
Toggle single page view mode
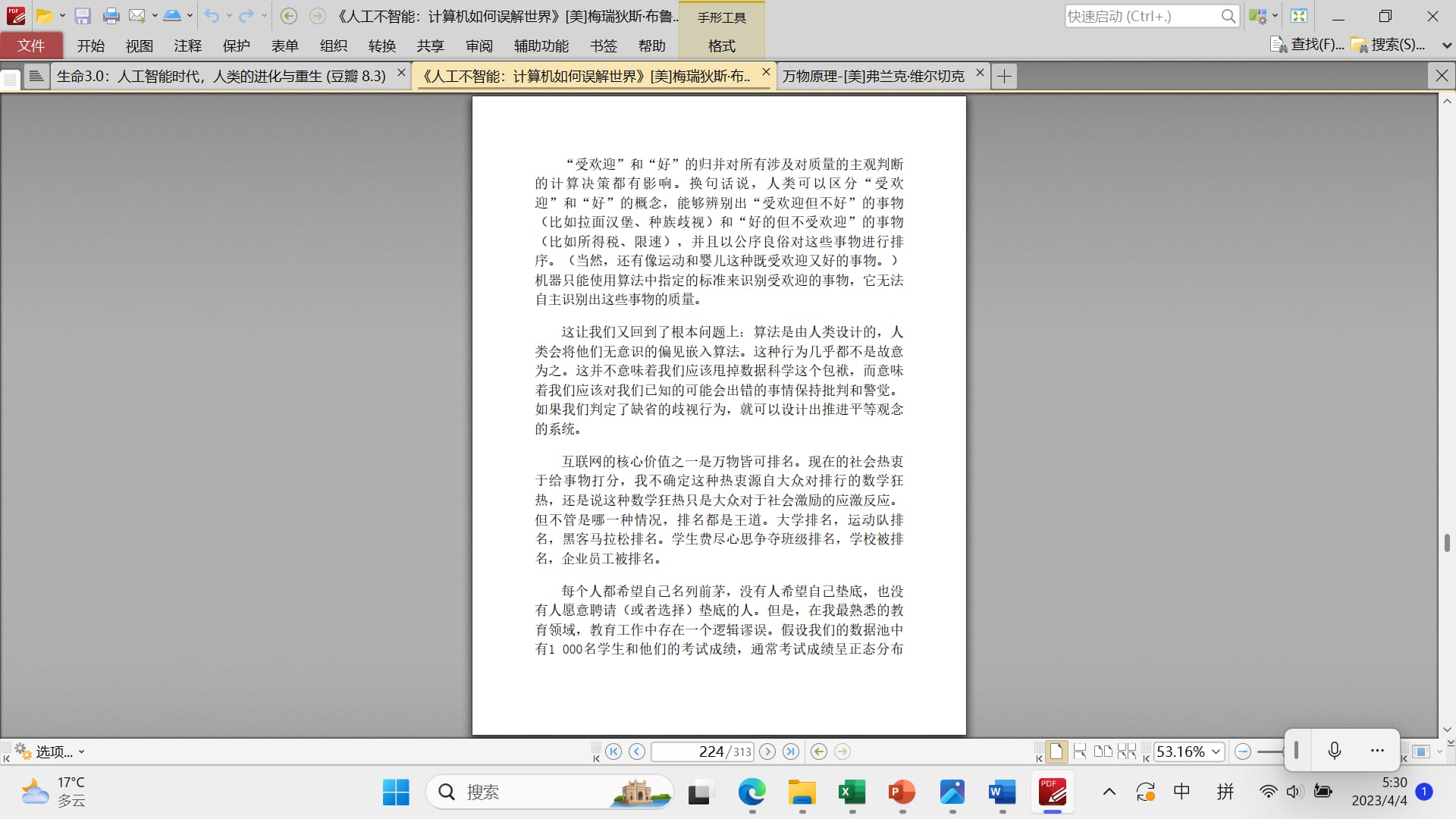pos(1056,752)
